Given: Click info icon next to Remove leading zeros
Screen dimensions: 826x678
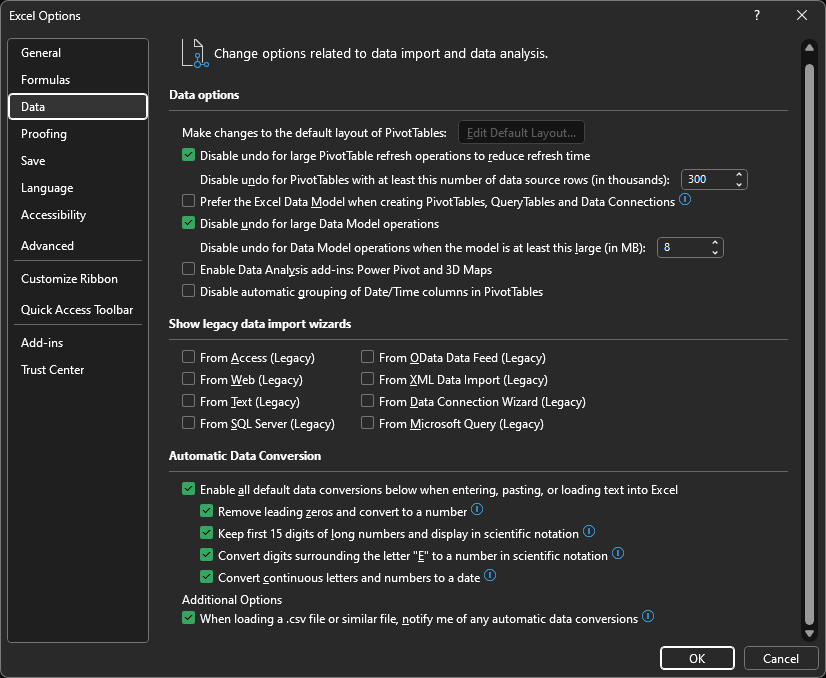Looking at the screenshot, I should (477, 509).
